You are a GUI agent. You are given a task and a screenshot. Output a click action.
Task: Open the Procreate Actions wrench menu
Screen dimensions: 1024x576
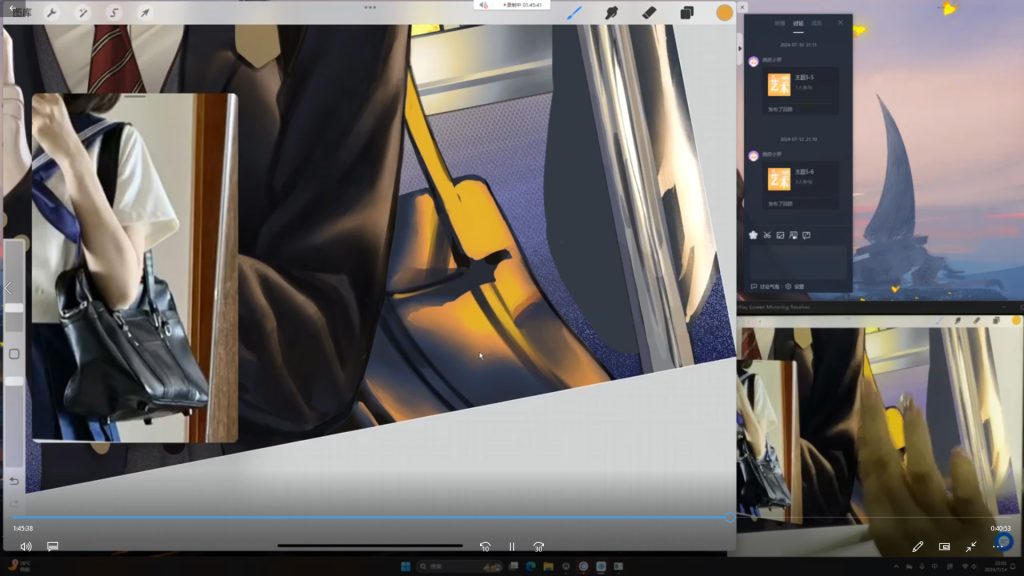(50, 13)
